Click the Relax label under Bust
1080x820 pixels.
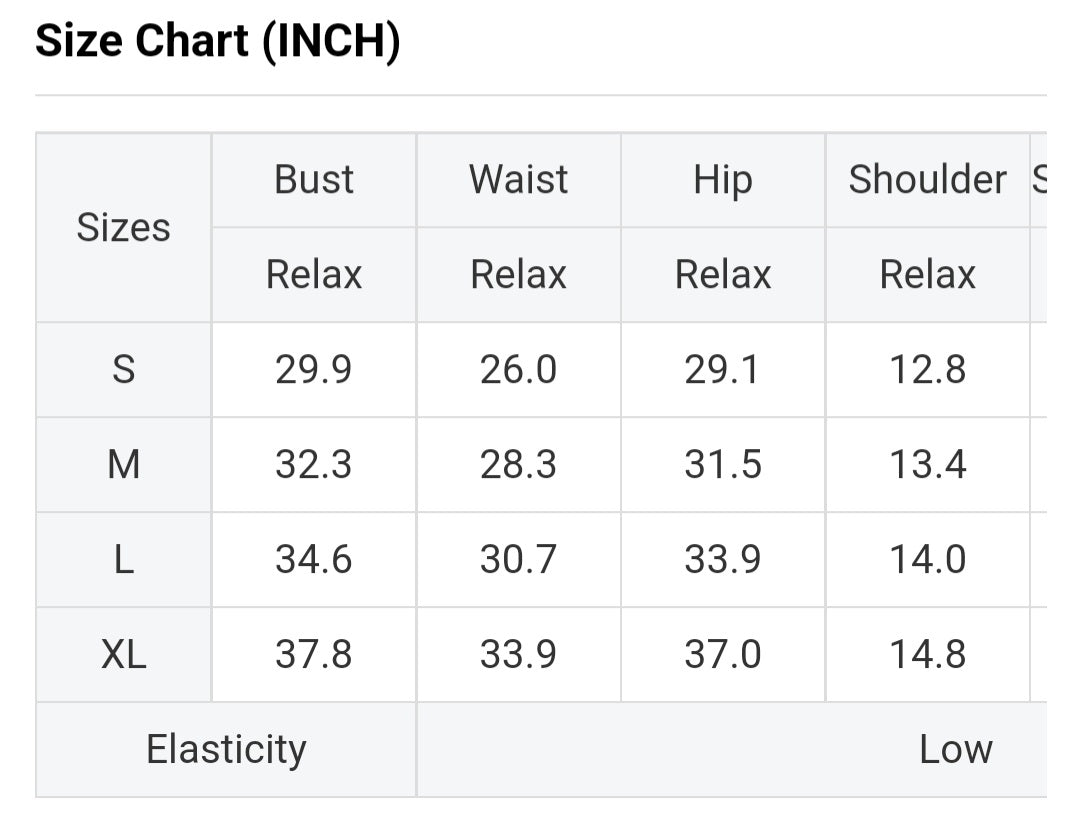[314, 275]
